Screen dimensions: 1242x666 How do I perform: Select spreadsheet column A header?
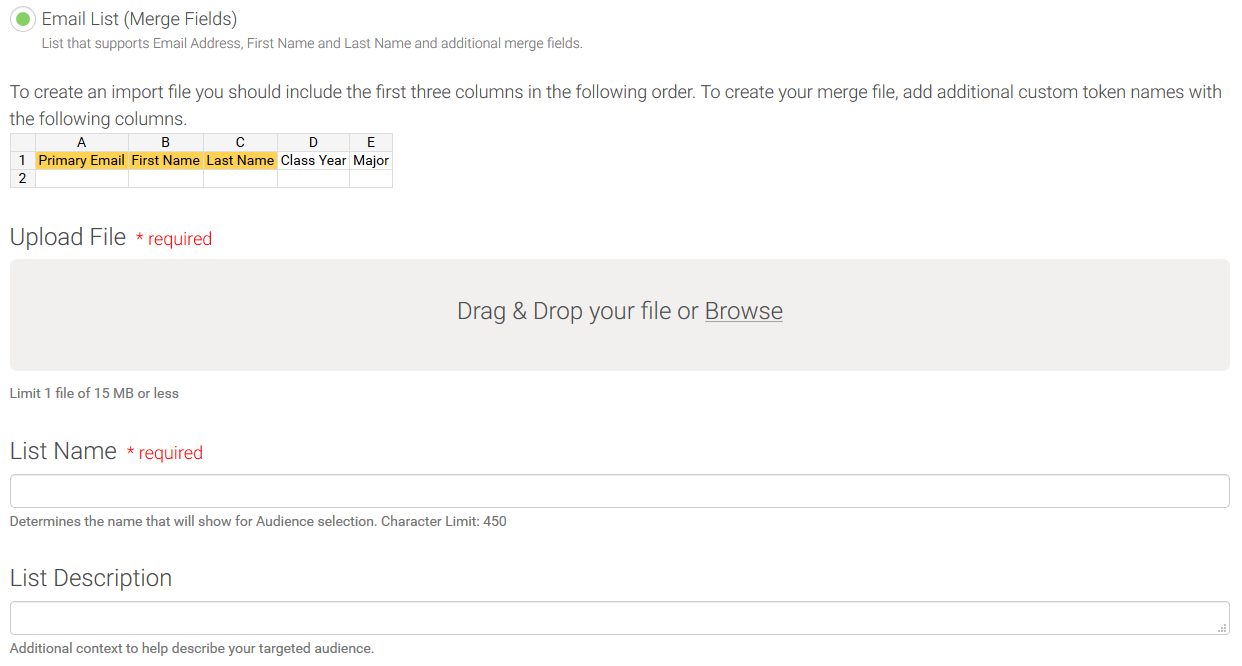tap(81, 142)
